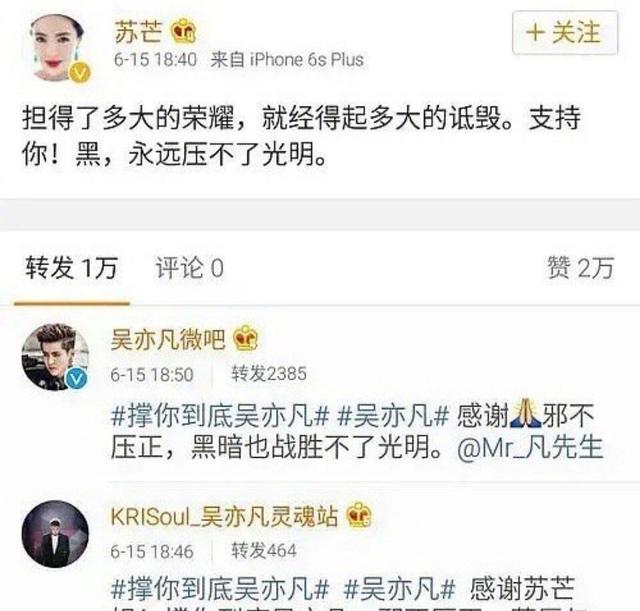Open 苏芒's profile avatar
The height and width of the screenshot is (611, 640).
point(59,48)
